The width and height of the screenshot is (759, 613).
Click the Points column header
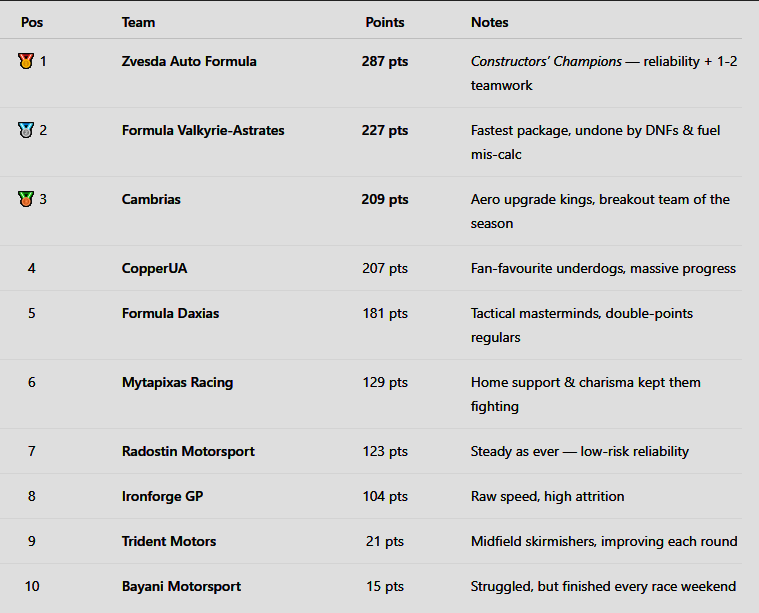point(385,22)
